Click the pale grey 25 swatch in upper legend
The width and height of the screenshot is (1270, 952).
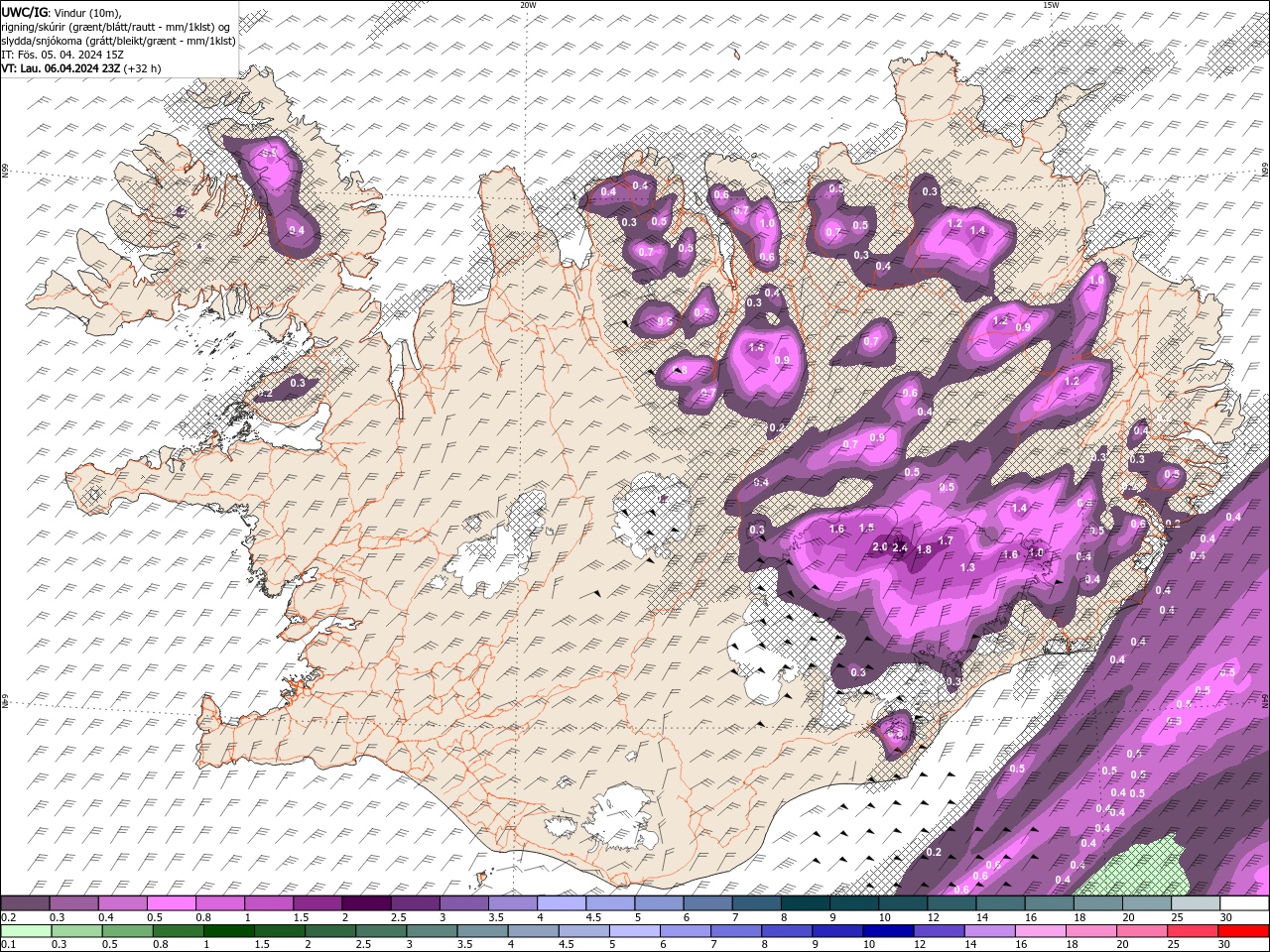[x=1195, y=903]
